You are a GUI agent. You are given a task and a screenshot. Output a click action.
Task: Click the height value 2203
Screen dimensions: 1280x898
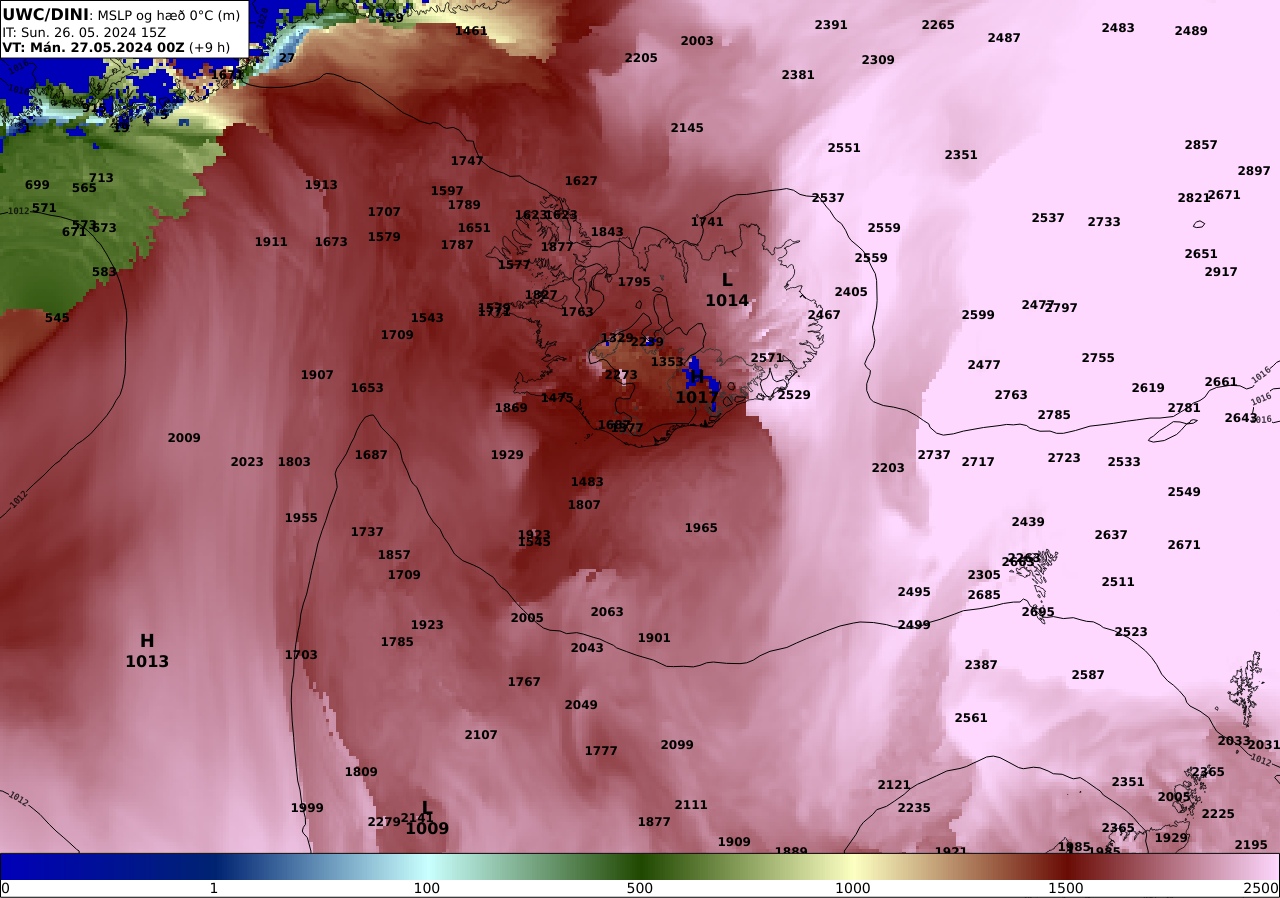point(888,468)
